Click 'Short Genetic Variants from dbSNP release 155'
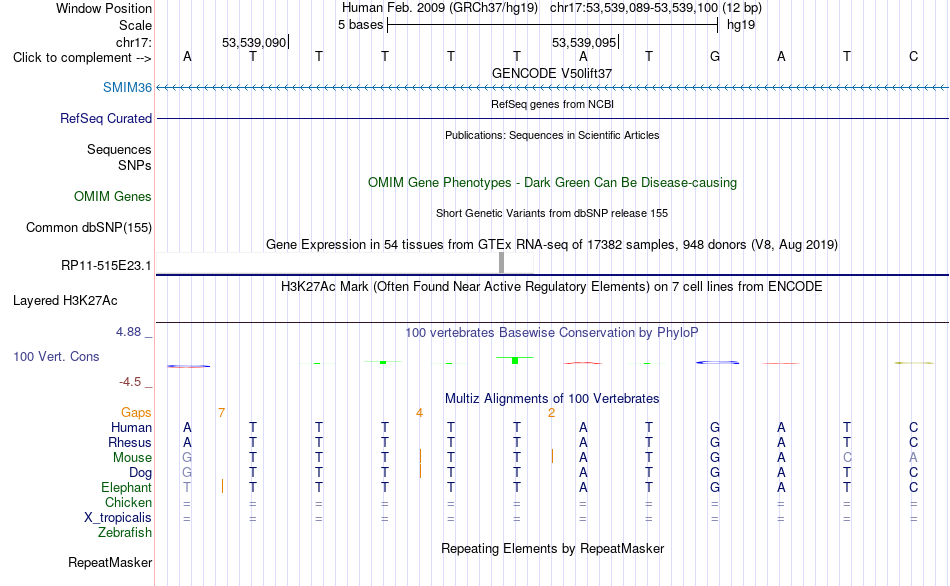The image size is (950, 586). click(552, 213)
